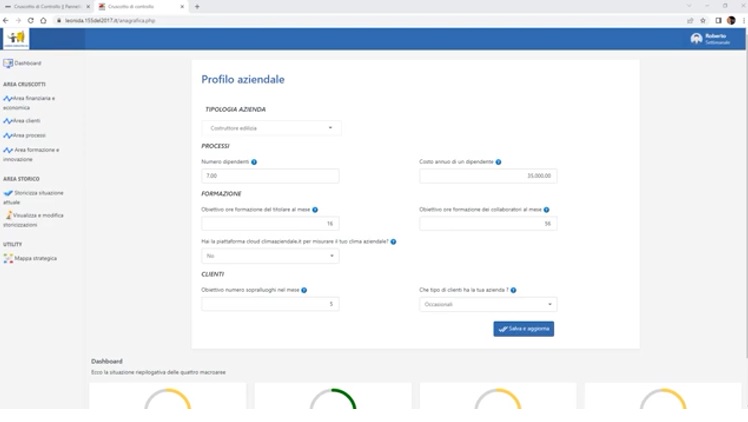Open the client type dropdown showing Occasionali
748x422 pixels.
click(x=488, y=304)
